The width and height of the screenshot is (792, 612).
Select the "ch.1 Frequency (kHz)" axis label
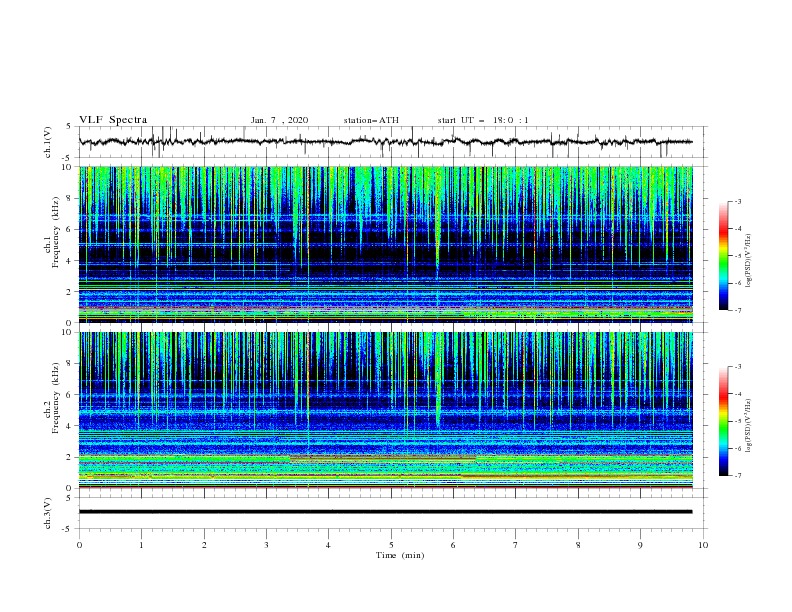click(52, 232)
